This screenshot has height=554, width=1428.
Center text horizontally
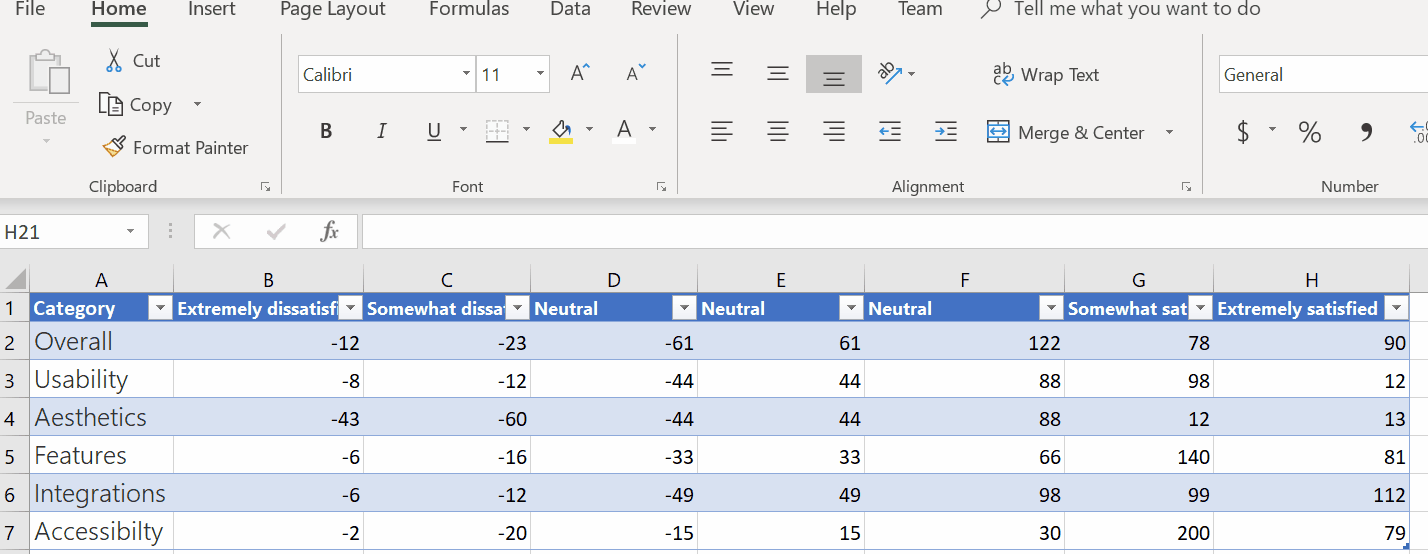click(x=778, y=131)
